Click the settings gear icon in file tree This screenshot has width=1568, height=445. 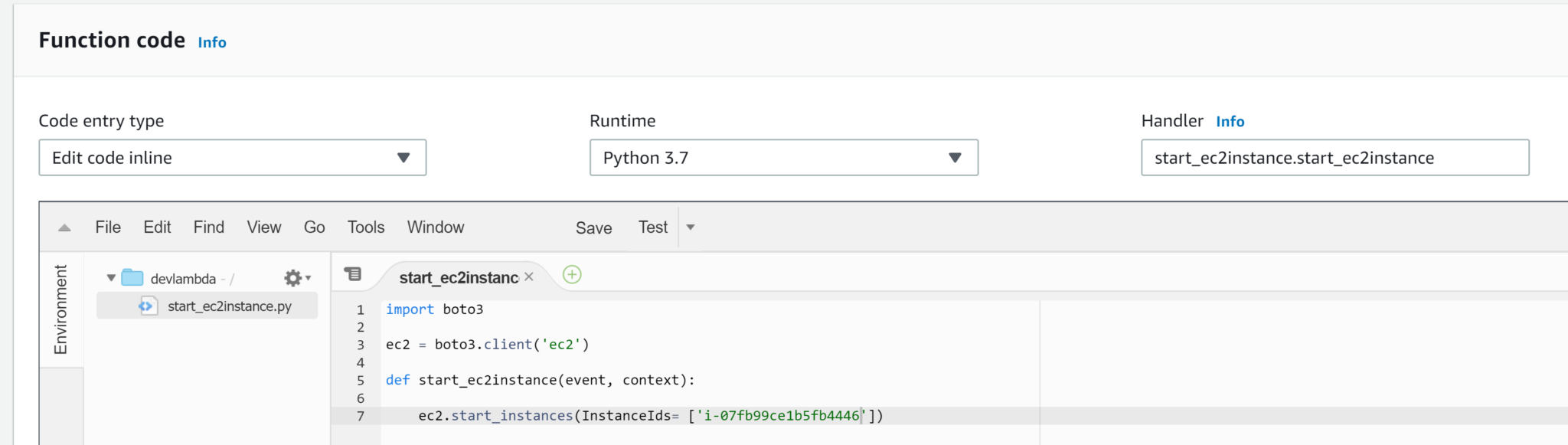click(x=293, y=278)
